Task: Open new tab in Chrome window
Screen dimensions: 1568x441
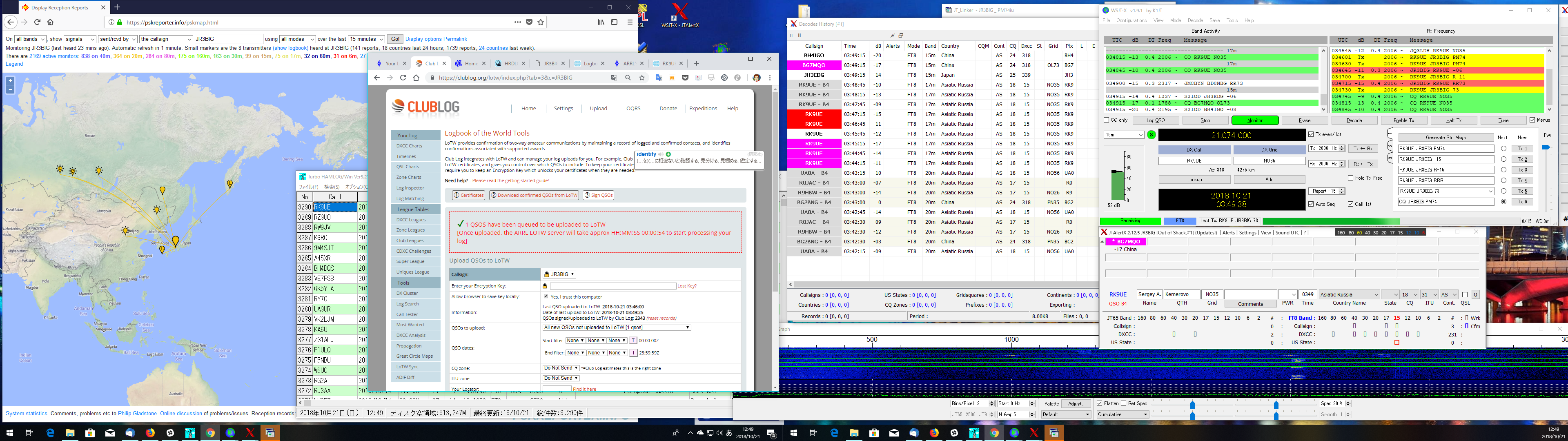Action: click(696, 63)
